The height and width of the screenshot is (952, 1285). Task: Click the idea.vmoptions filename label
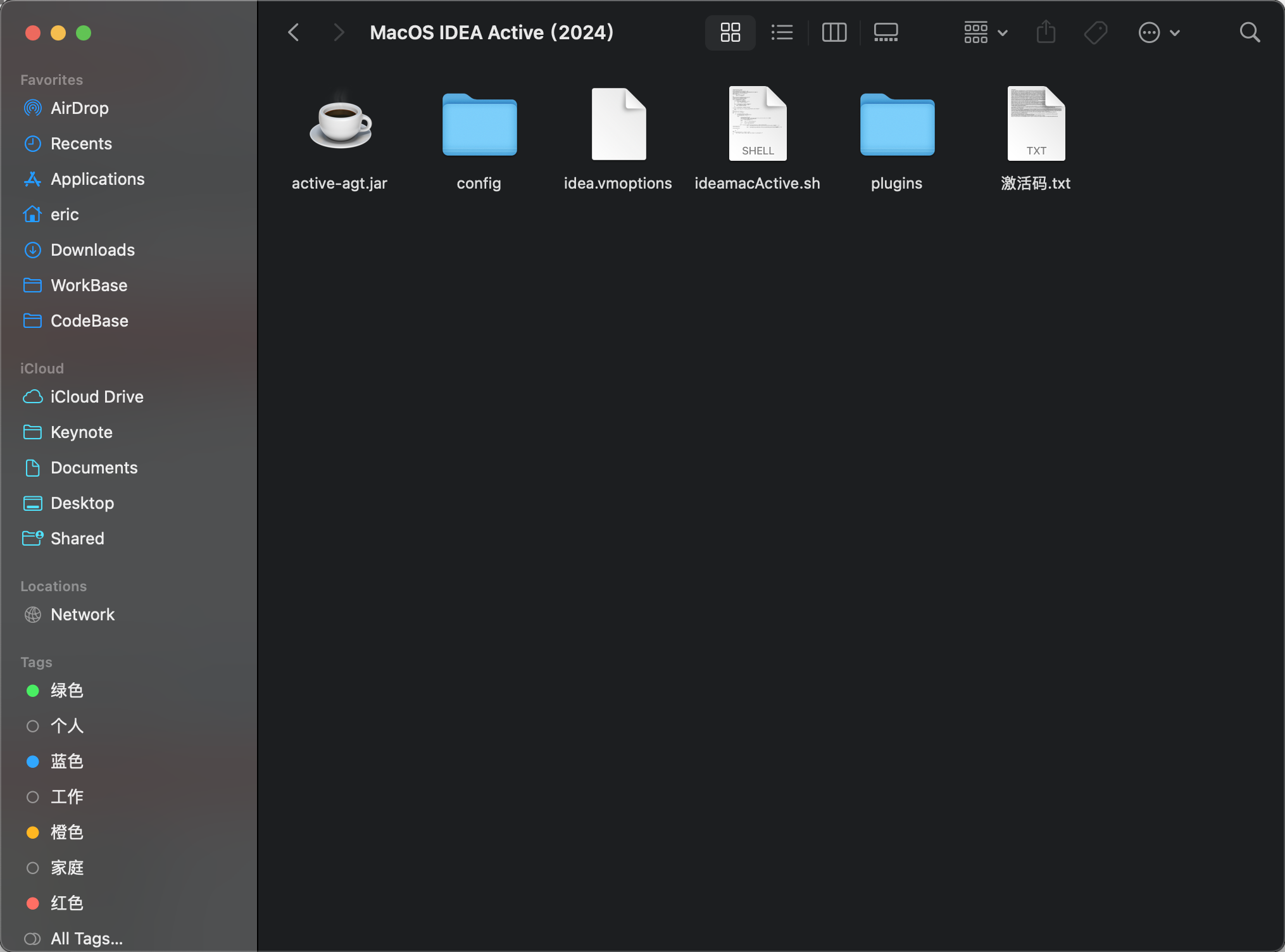click(x=618, y=184)
